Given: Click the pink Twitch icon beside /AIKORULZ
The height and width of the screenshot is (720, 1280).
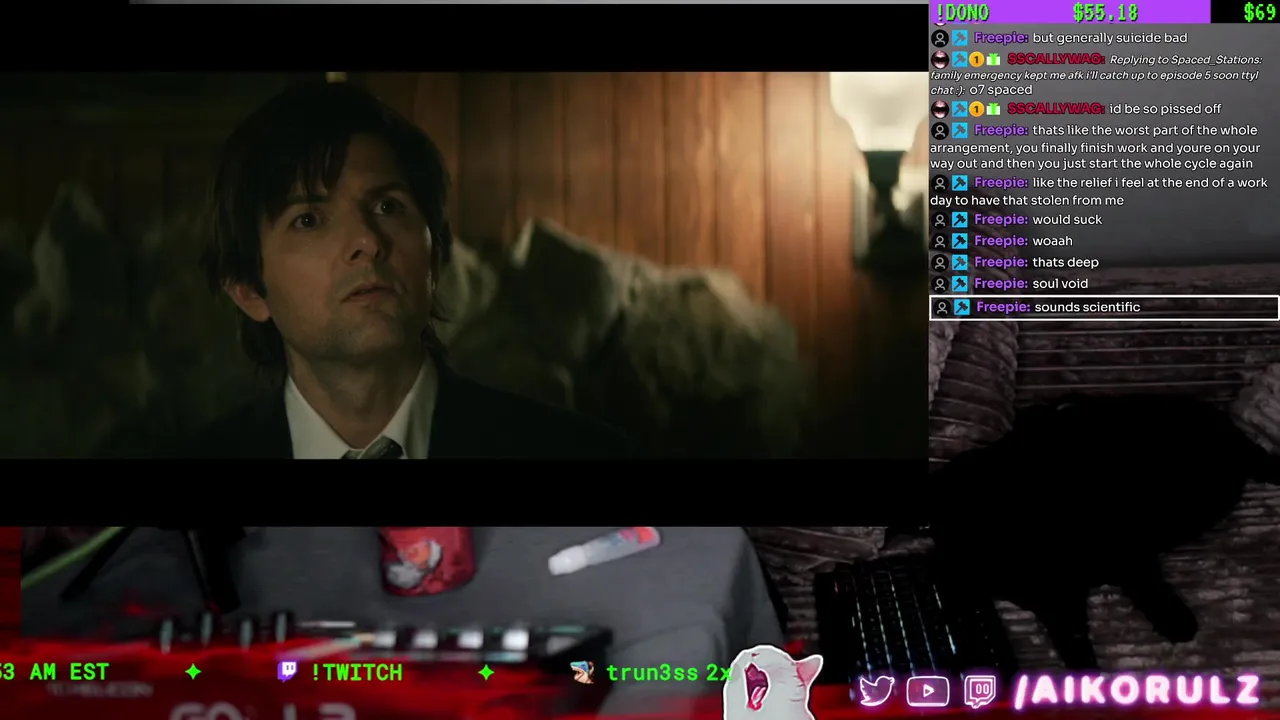Looking at the screenshot, I should click(980, 691).
